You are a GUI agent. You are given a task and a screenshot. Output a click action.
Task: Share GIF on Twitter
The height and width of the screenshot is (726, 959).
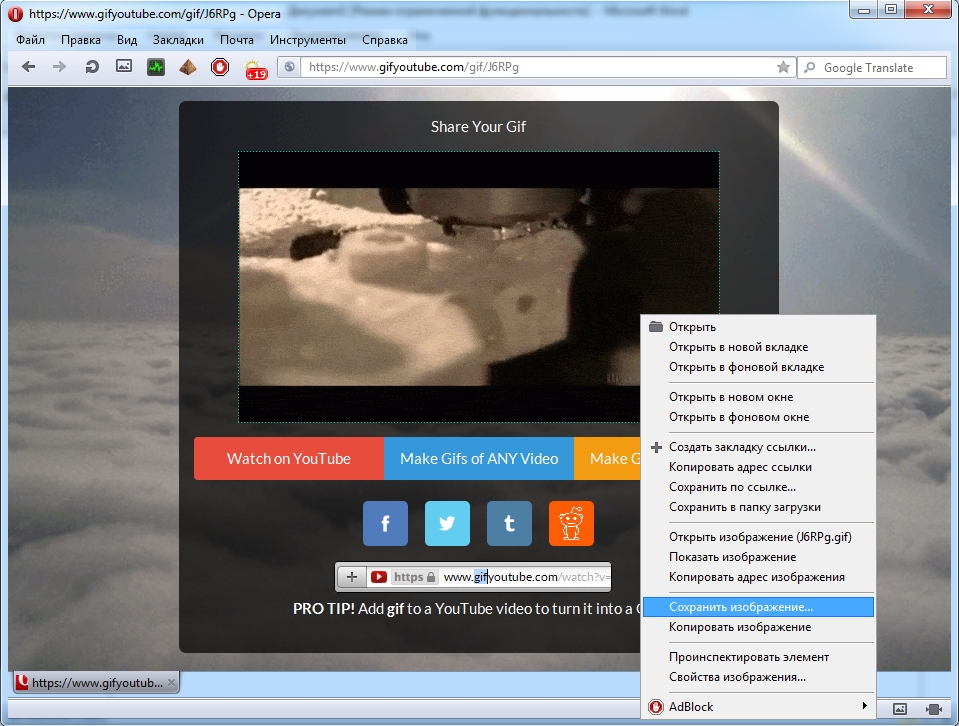coord(447,523)
